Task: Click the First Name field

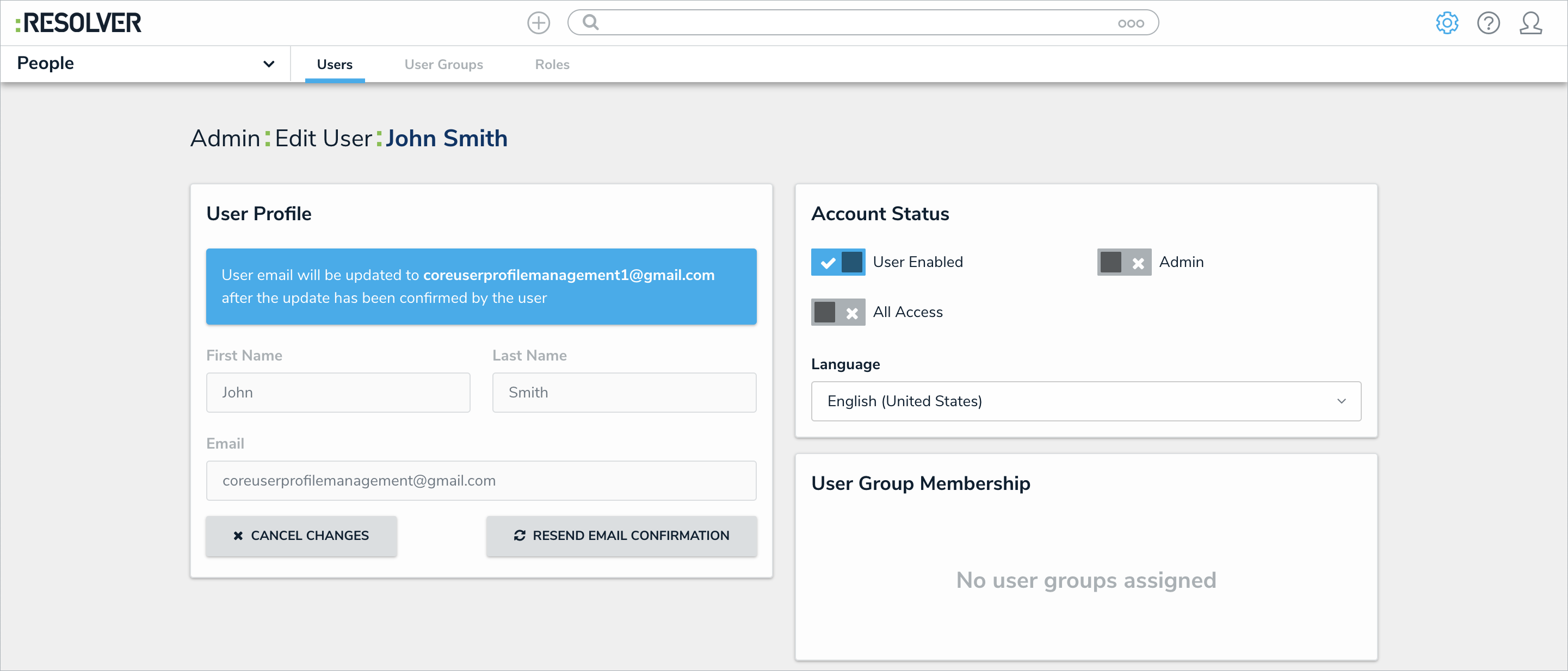Action: tap(338, 393)
